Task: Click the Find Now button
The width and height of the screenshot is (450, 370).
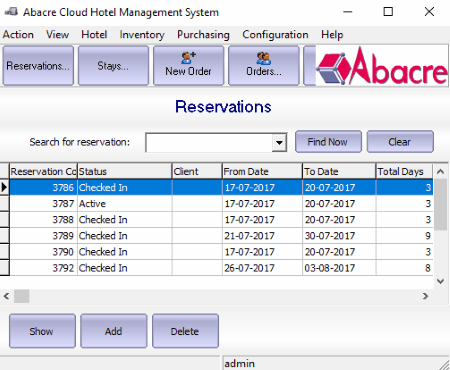Action: (x=328, y=142)
